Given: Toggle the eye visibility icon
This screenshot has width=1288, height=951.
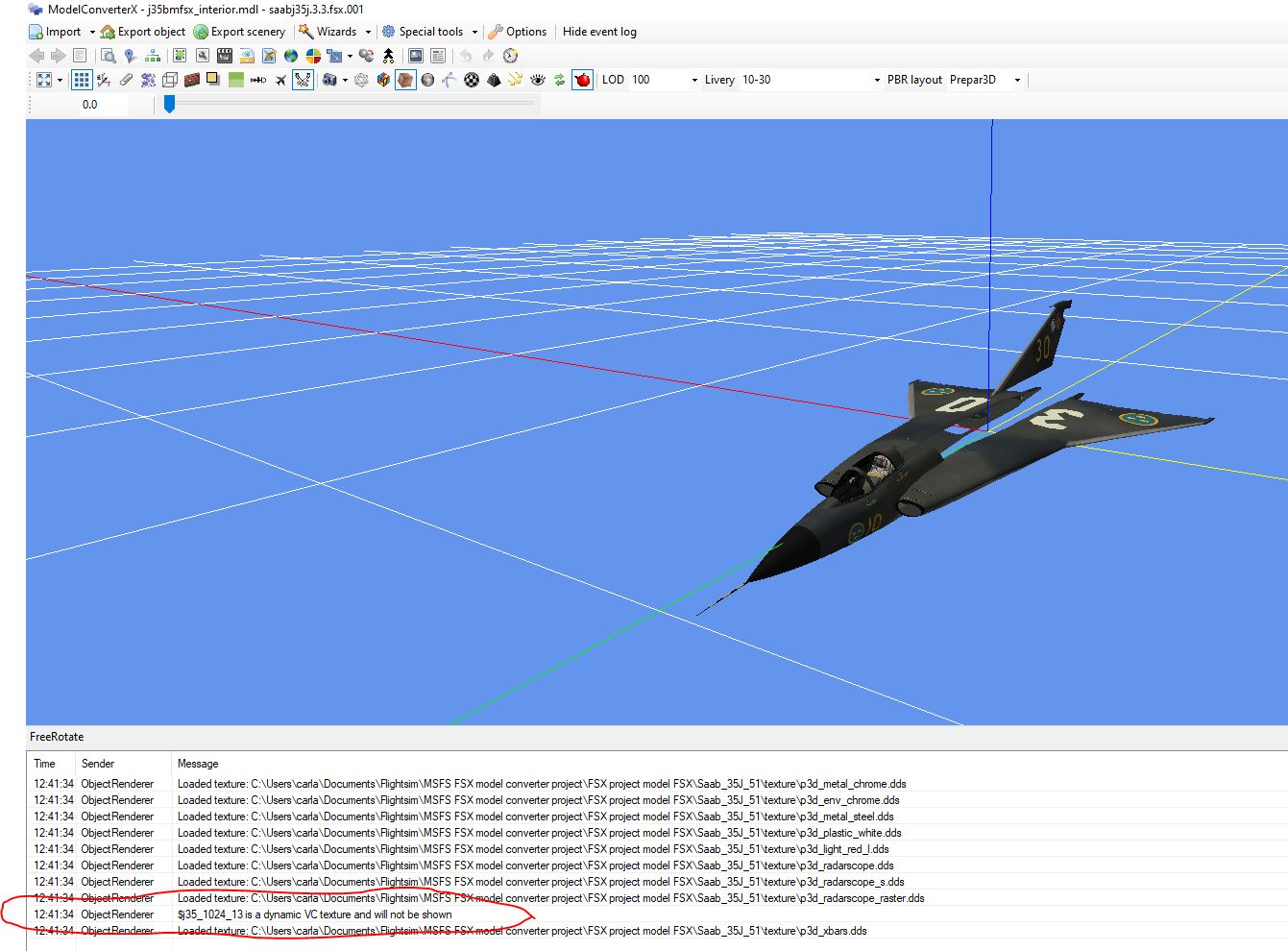Looking at the screenshot, I should pyautogui.click(x=538, y=80).
